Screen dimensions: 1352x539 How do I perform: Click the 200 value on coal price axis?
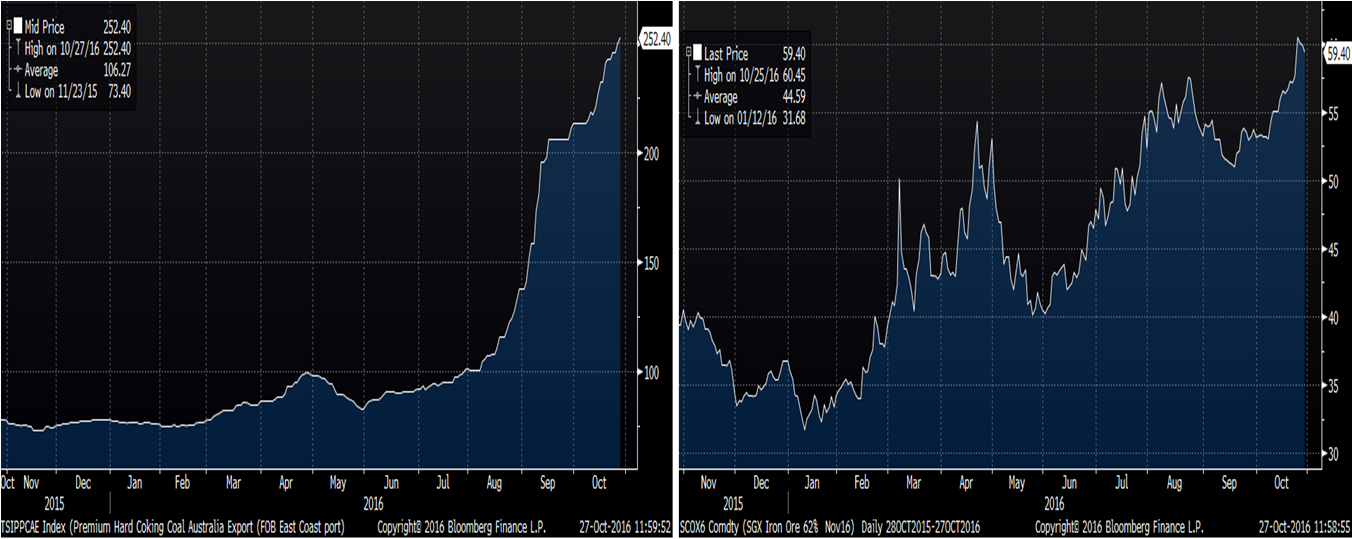(650, 154)
